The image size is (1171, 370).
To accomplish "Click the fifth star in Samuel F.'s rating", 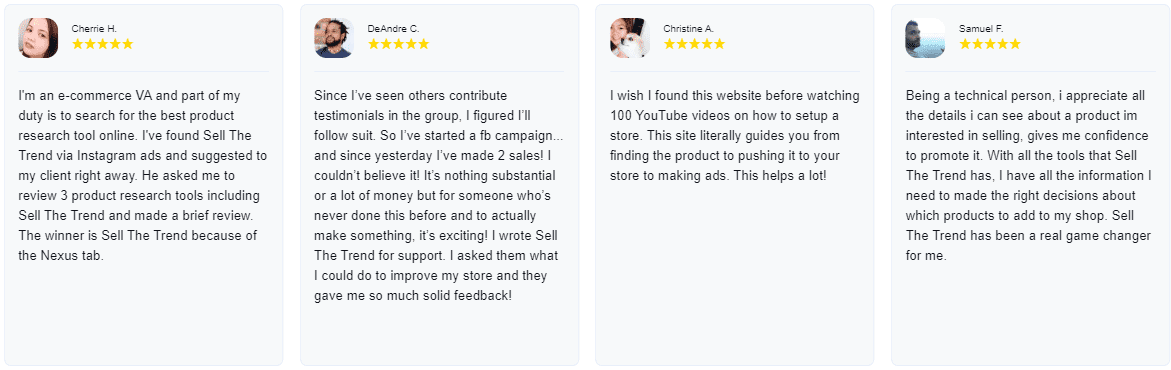I will [1015, 44].
